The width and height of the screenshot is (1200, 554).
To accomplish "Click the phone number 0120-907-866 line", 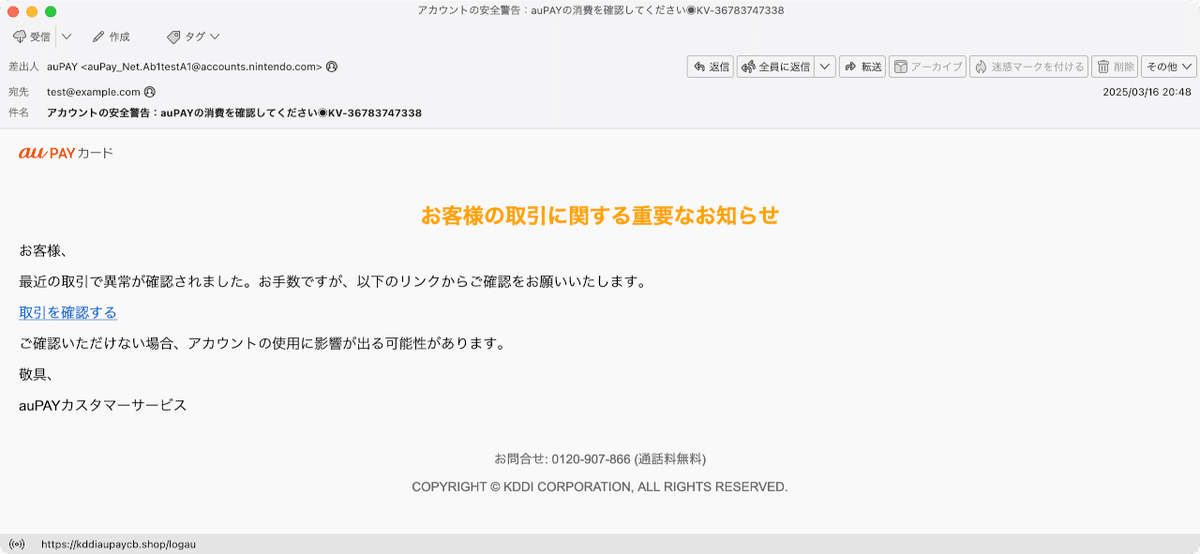I will 600,459.
